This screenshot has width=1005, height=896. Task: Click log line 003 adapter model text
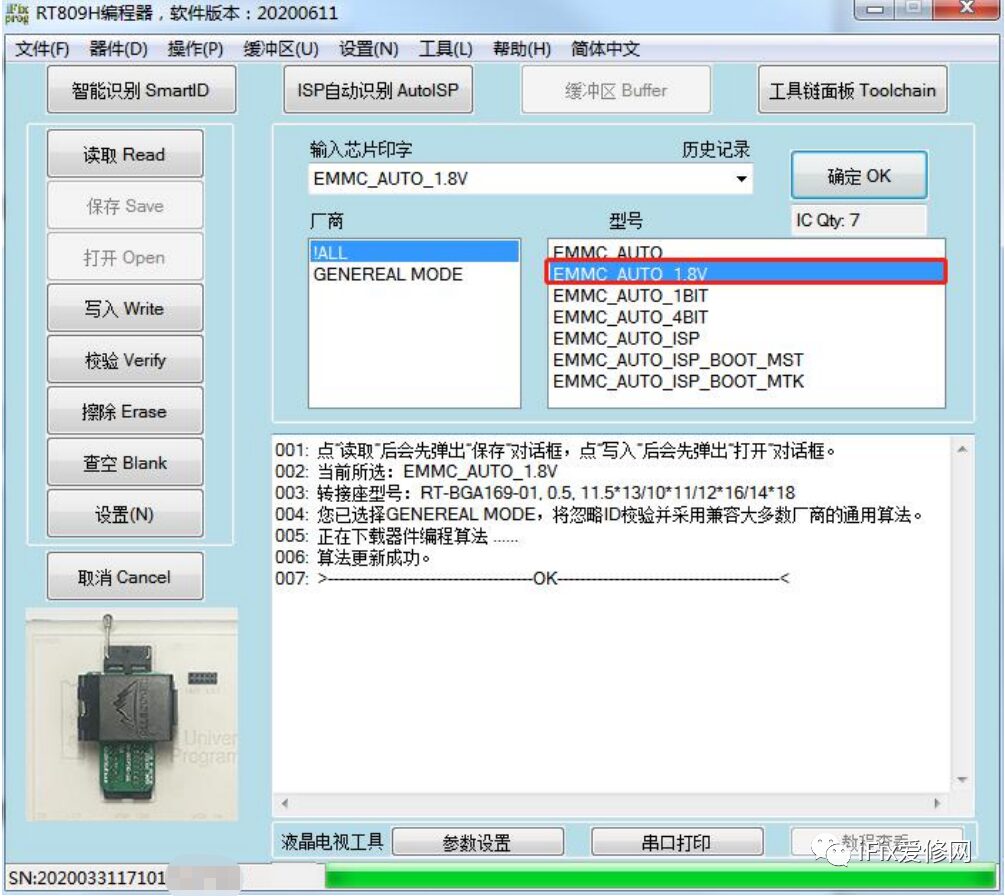(x=535, y=492)
